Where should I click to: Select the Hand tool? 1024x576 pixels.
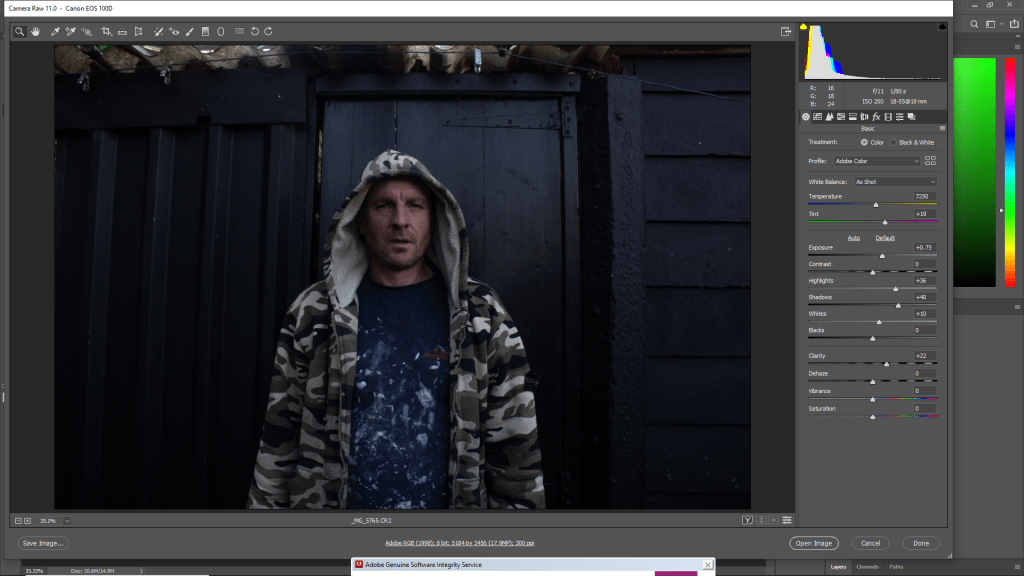click(x=35, y=31)
